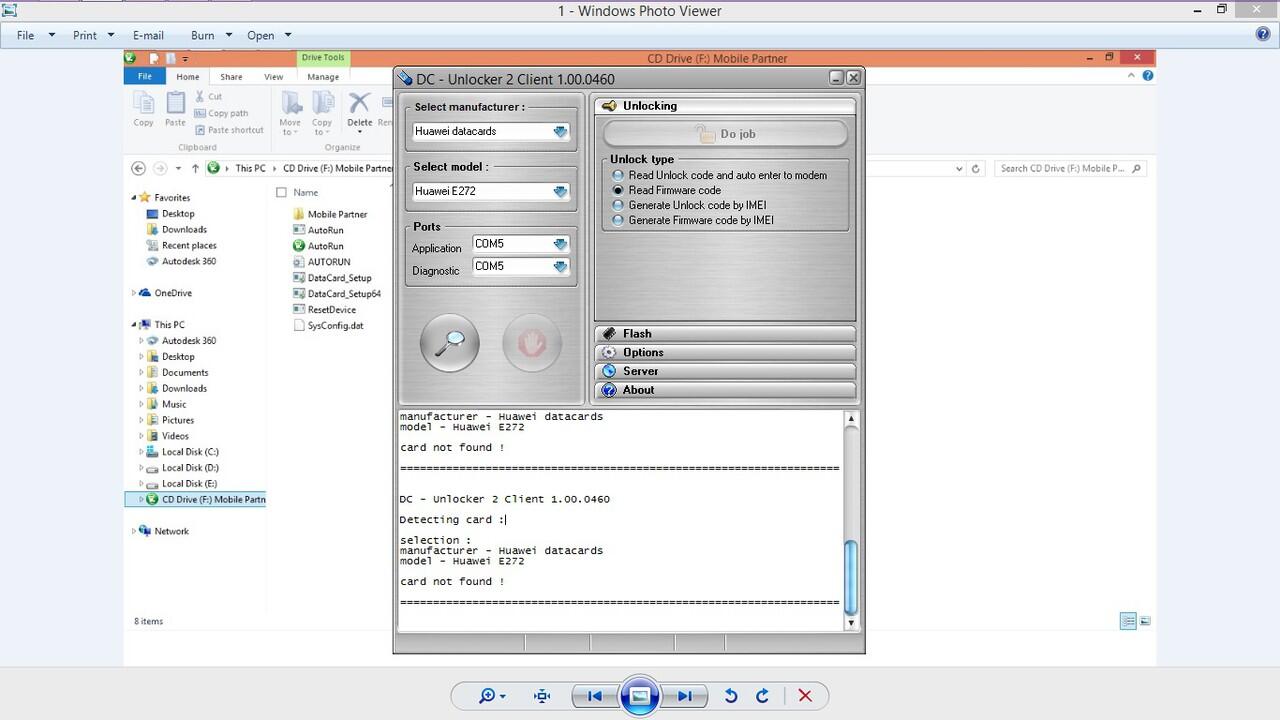This screenshot has width=1280, height=720.
Task: Go to previous photo
Action: (595, 696)
